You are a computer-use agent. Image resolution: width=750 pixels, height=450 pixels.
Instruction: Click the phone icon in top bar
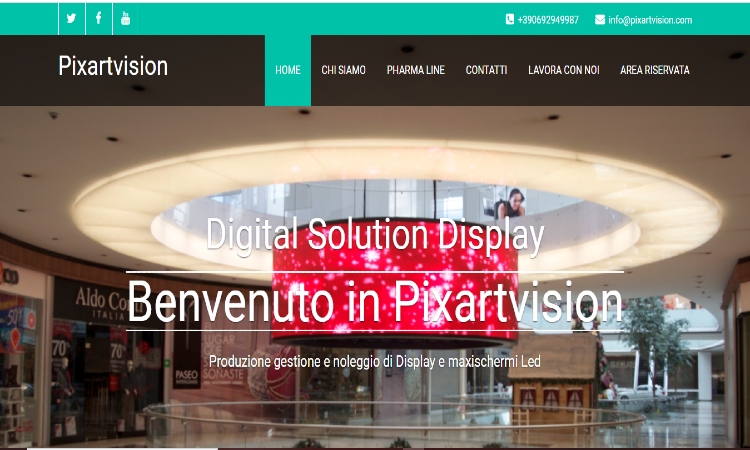coord(510,19)
